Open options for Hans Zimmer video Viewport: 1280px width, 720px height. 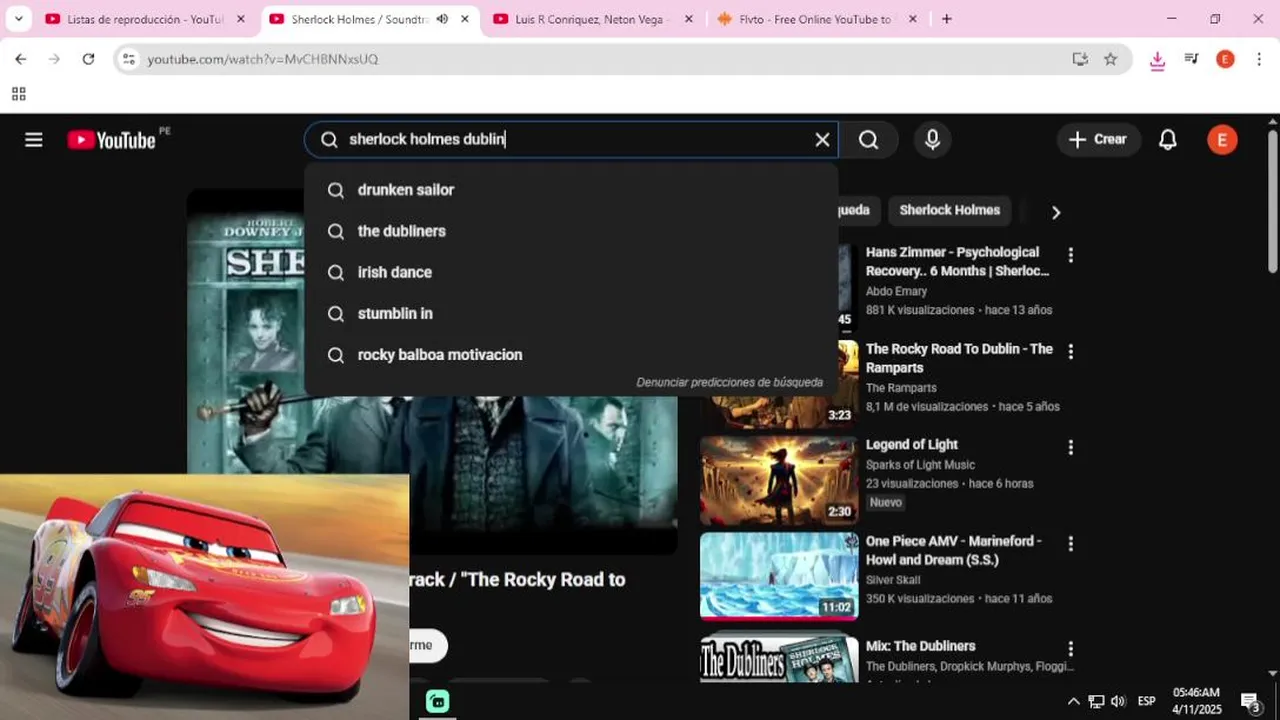click(1070, 255)
